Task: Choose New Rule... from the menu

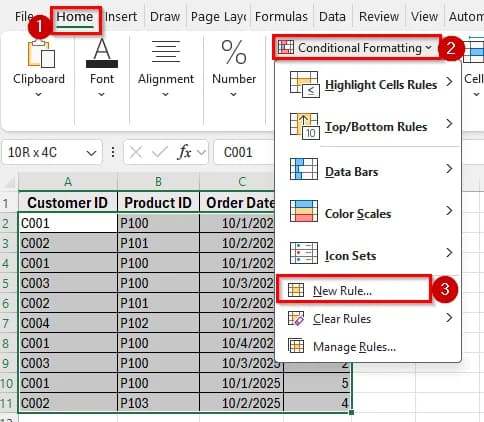Action: click(x=354, y=290)
